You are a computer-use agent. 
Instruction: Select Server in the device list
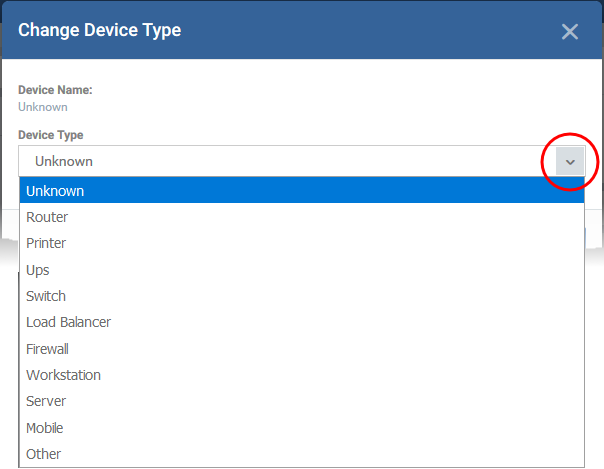pos(302,401)
